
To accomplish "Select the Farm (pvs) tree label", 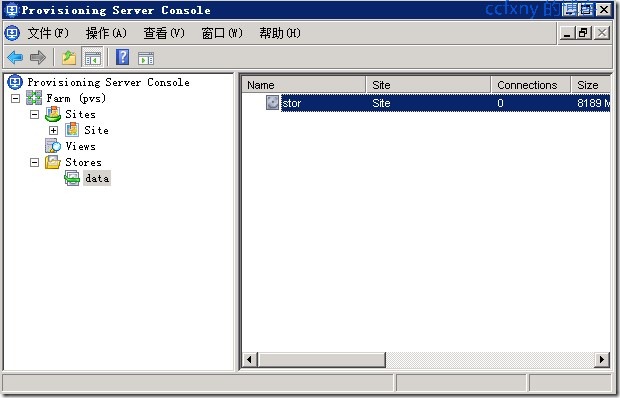I will pyautogui.click(x=76, y=98).
